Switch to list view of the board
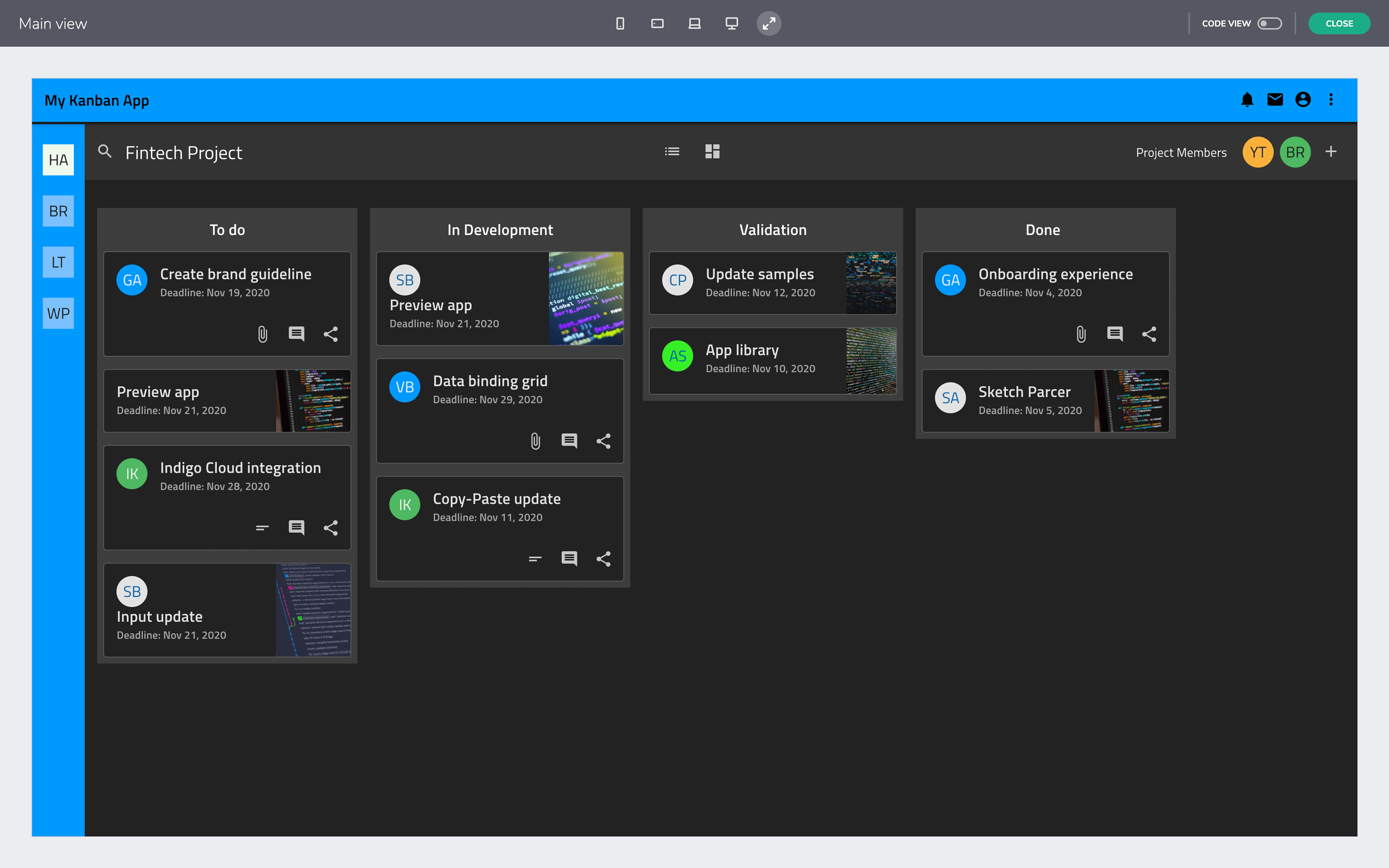This screenshot has height=868, width=1389. point(672,151)
